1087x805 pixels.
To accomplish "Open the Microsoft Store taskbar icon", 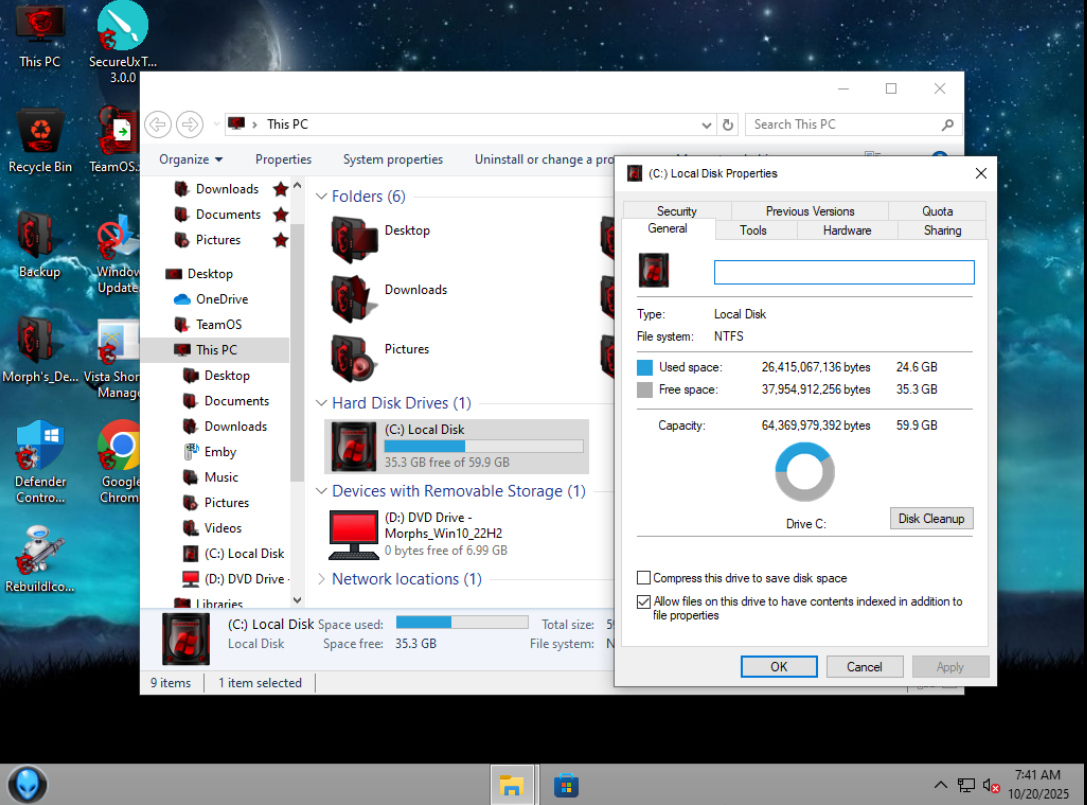I will [566, 785].
